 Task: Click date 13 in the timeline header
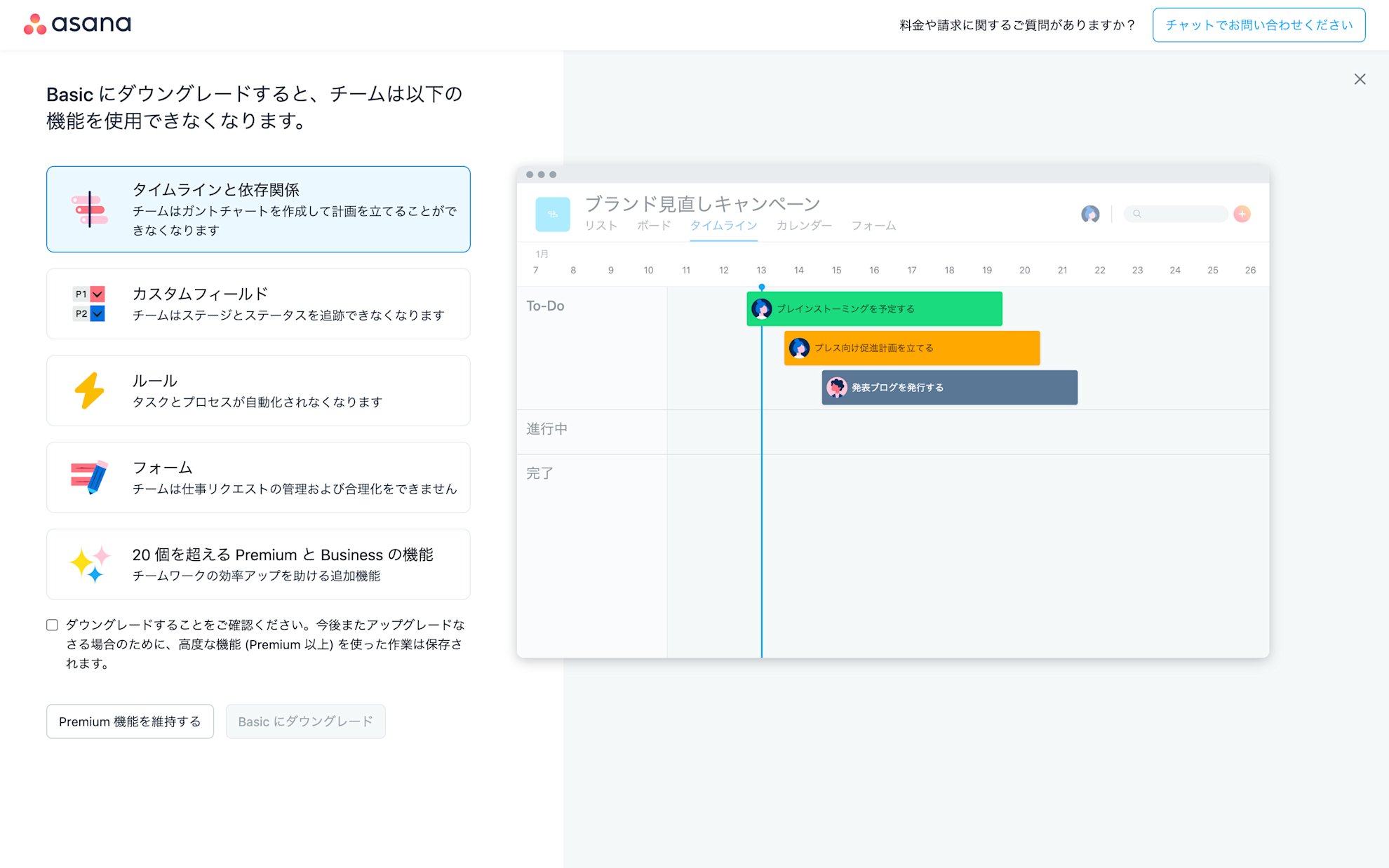pos(761,270)
